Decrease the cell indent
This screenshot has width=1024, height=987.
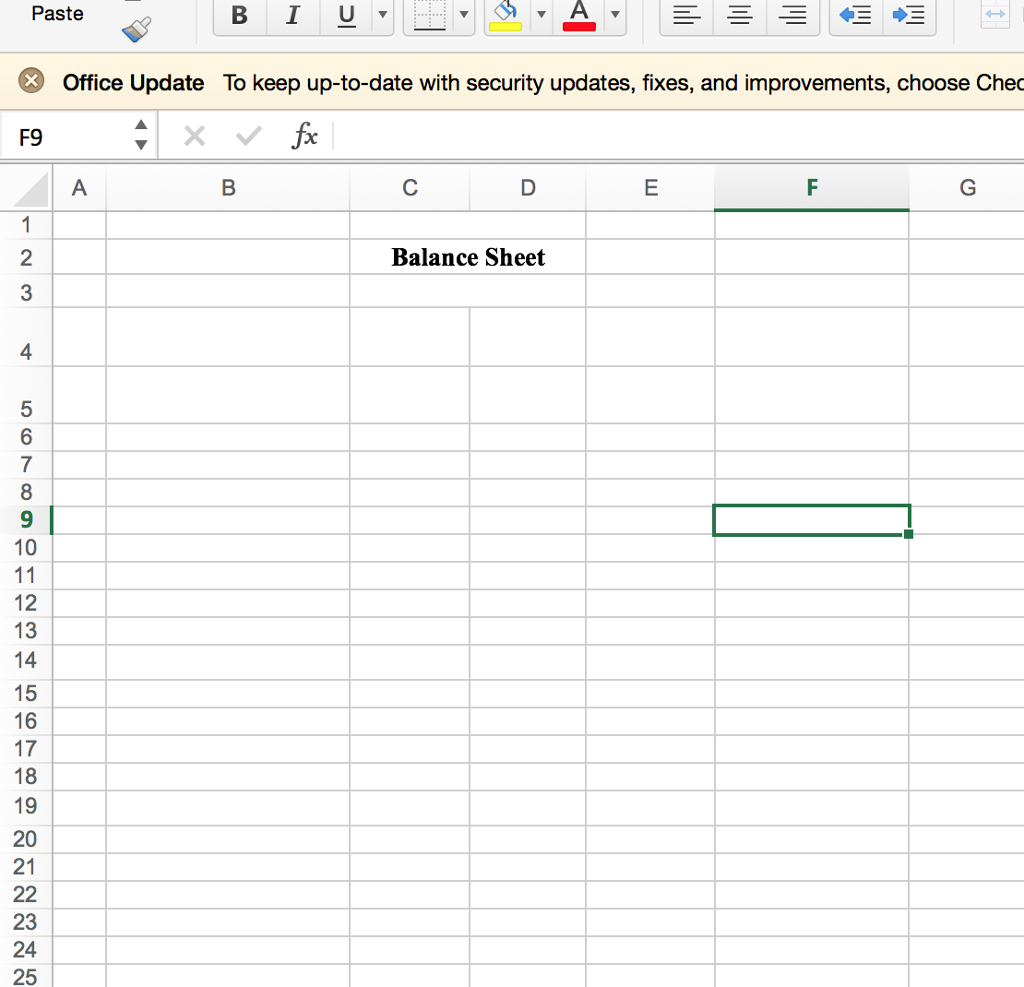[854, 13]
